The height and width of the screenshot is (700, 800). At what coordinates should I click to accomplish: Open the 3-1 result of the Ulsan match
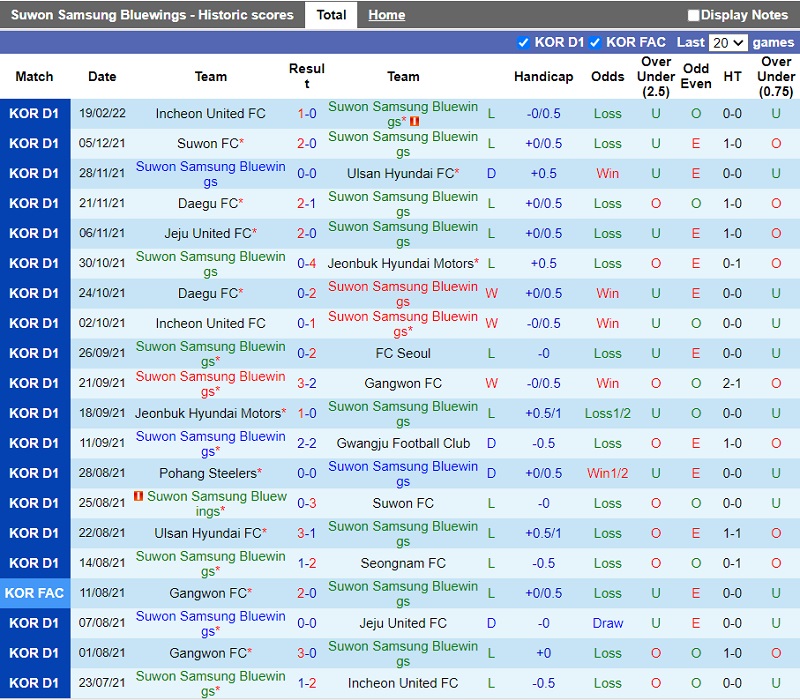click(x=307, y=533)
